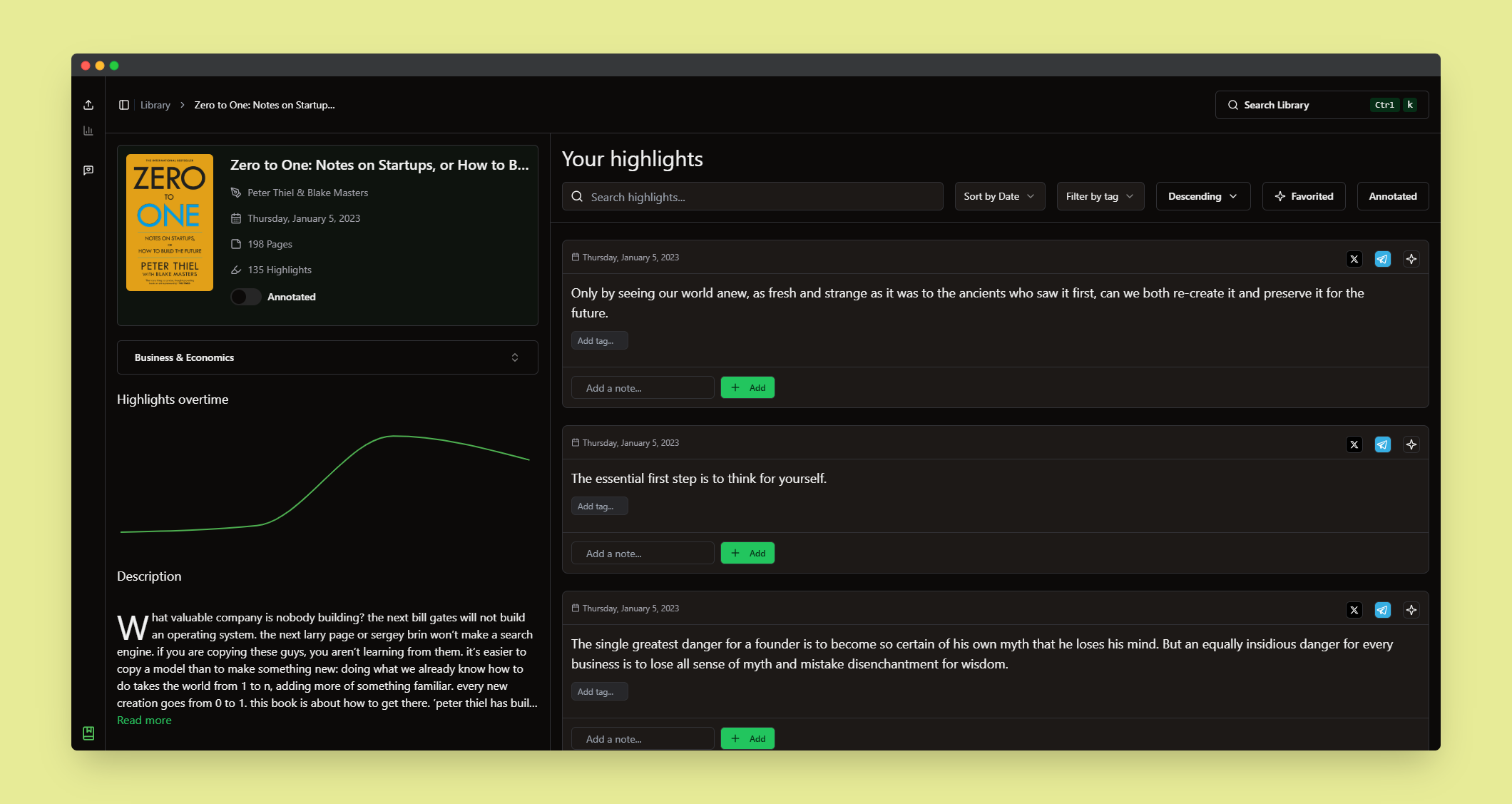The height and width of the screenshot is (804, 1512).
Task: Favorite the 'essential first step' highlight
Action: [1411, 444]
